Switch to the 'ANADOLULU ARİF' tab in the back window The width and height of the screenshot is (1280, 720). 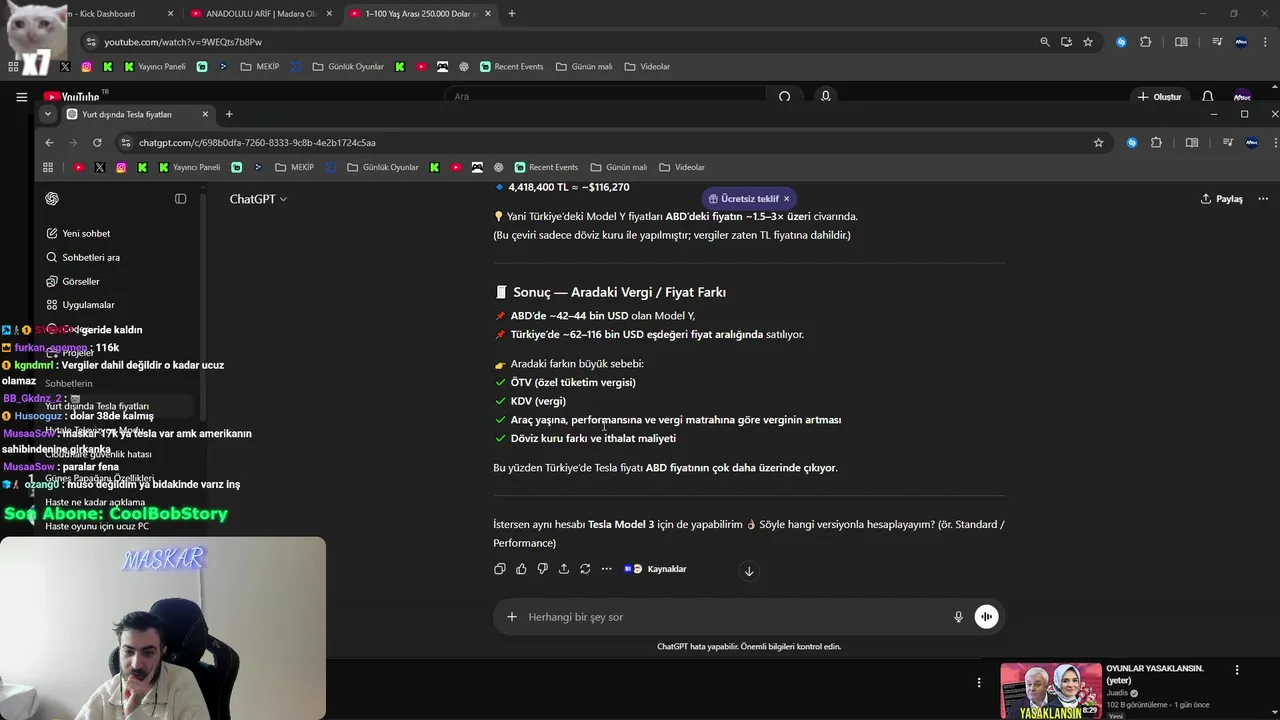pyautogui.click(x=260, y=14)
